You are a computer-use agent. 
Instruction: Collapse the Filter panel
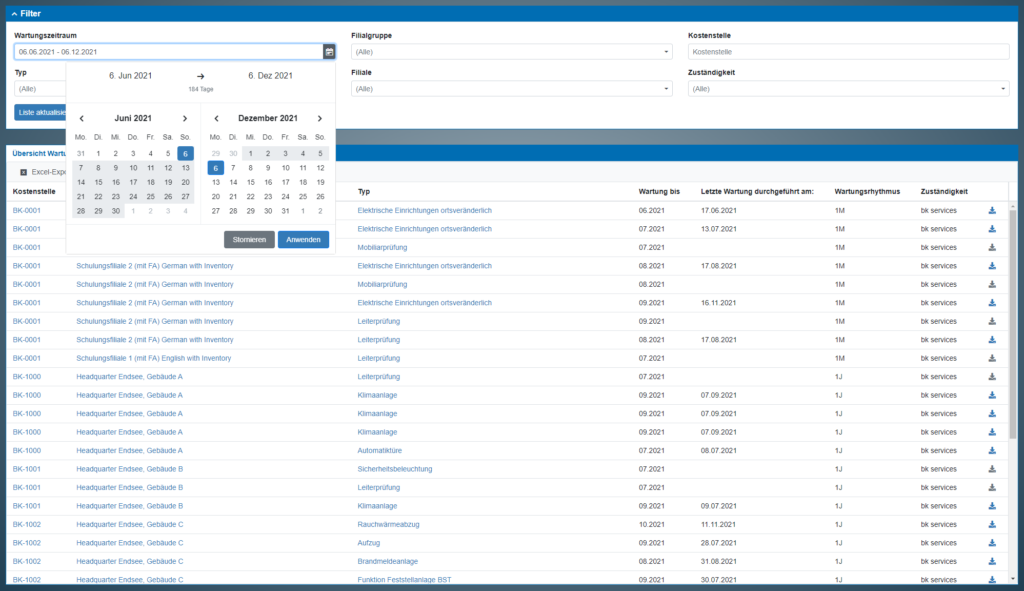coord(27,14)
